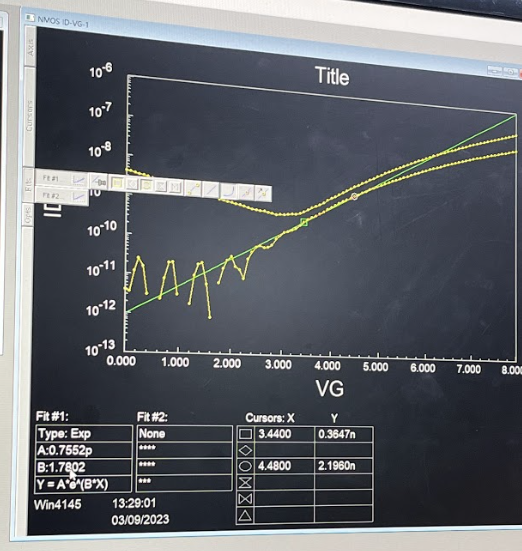The width and height of the screenshot is (522, 551).
Task: Select the square cursor toolbar icon
Action: 117,183
